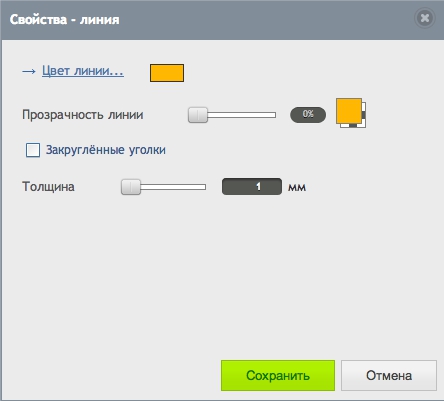
Task: Click the thickness value field showing 1
Action: tap(252, 187)
